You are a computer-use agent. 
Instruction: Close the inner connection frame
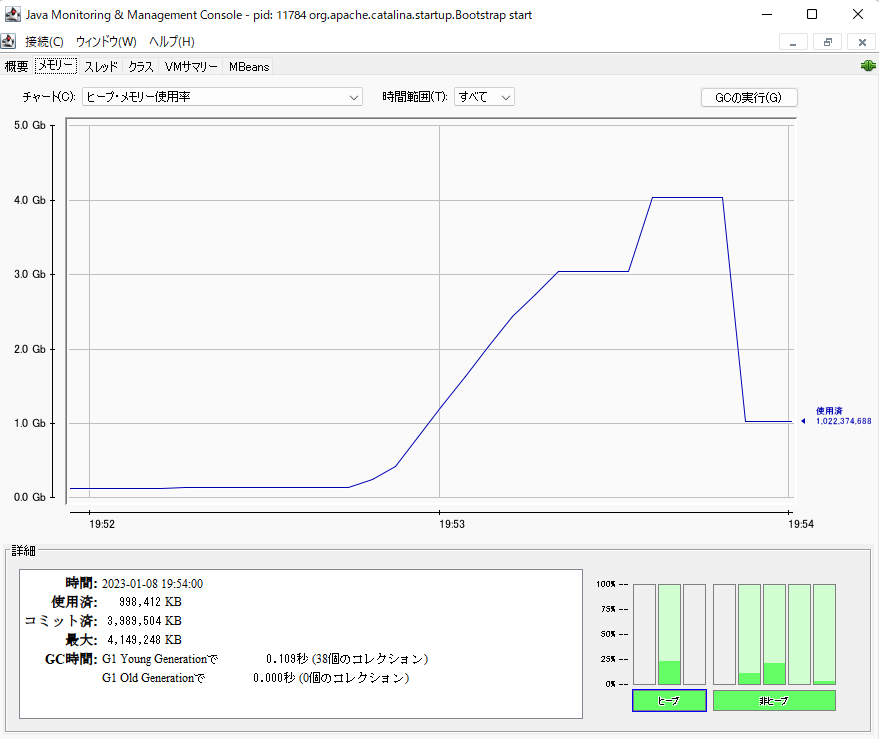point(861,42)
